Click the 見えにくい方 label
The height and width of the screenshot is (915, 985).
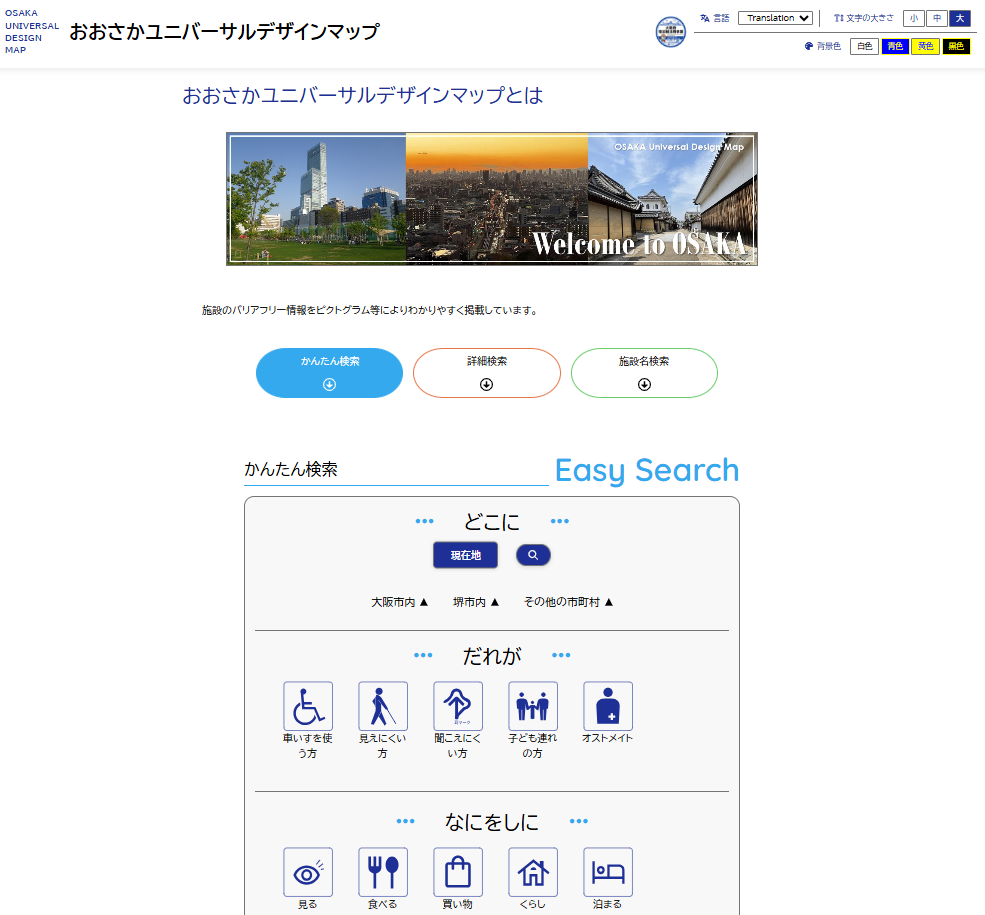point(383,745)
